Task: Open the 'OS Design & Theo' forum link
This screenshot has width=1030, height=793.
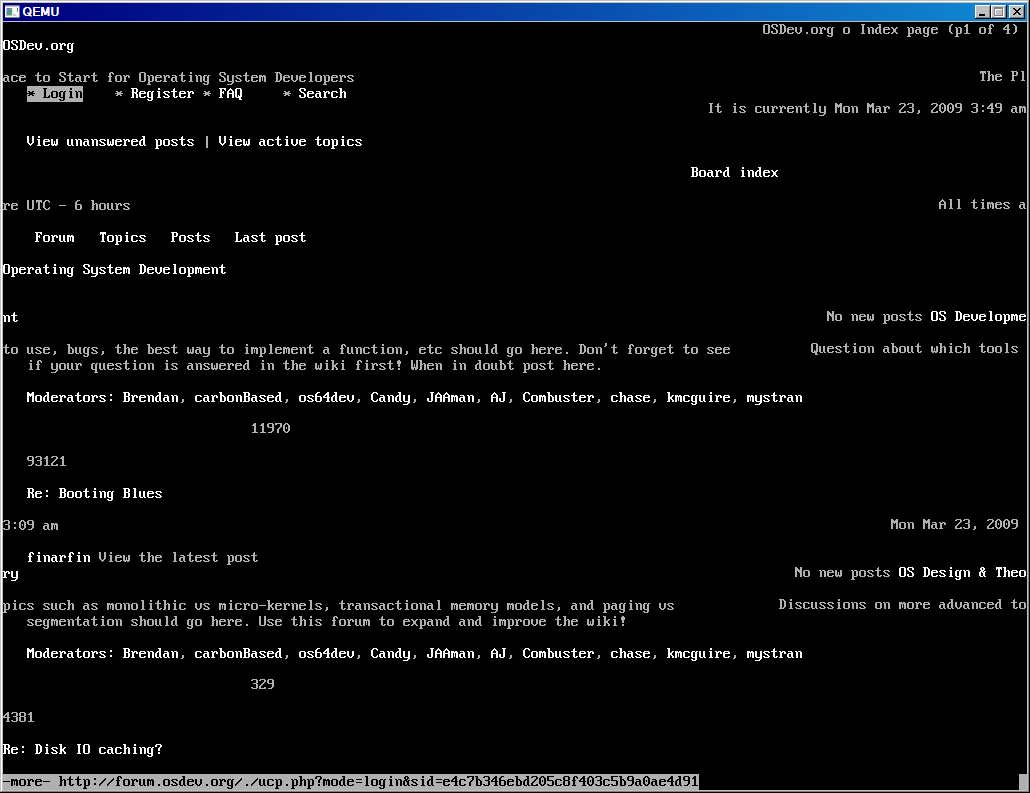Action: pos(962,572)
